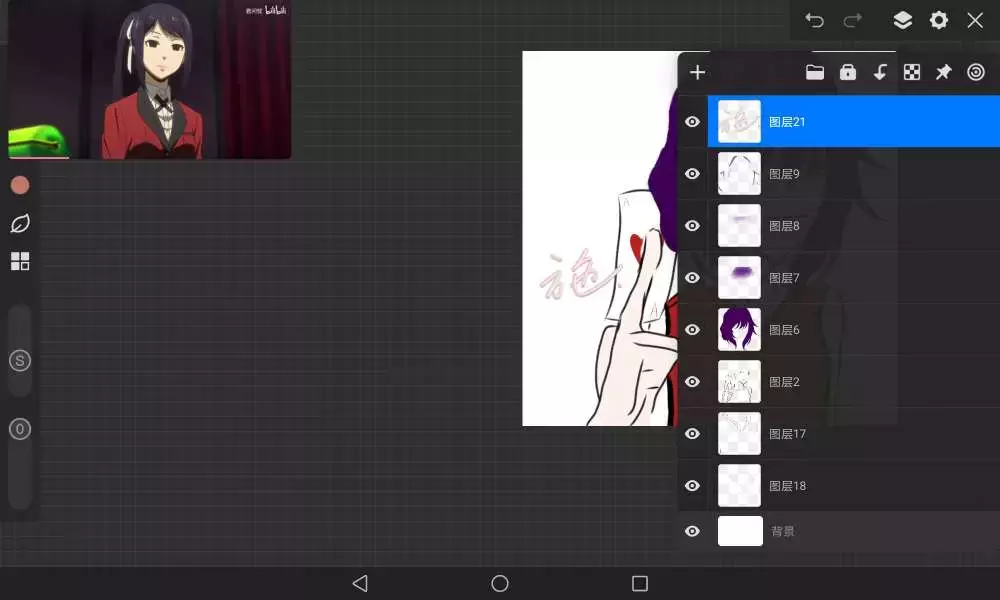Select the 图层7 layer thumbnail
The width and height of the screenshot is (1000, 600).
click(739, 277)
